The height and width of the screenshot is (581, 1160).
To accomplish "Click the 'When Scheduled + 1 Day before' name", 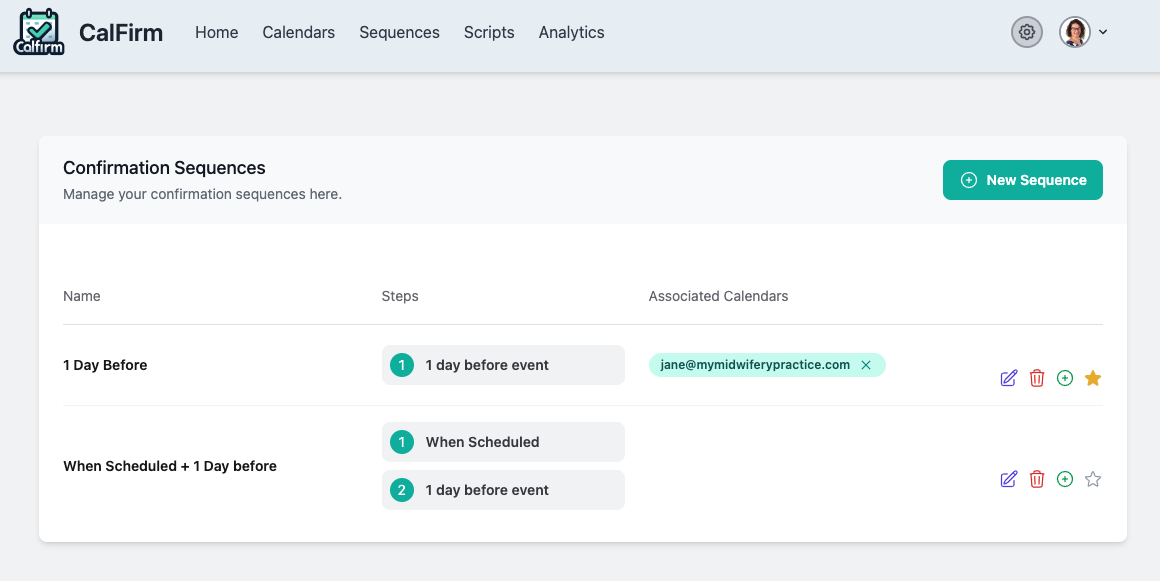I will (170, 466).
